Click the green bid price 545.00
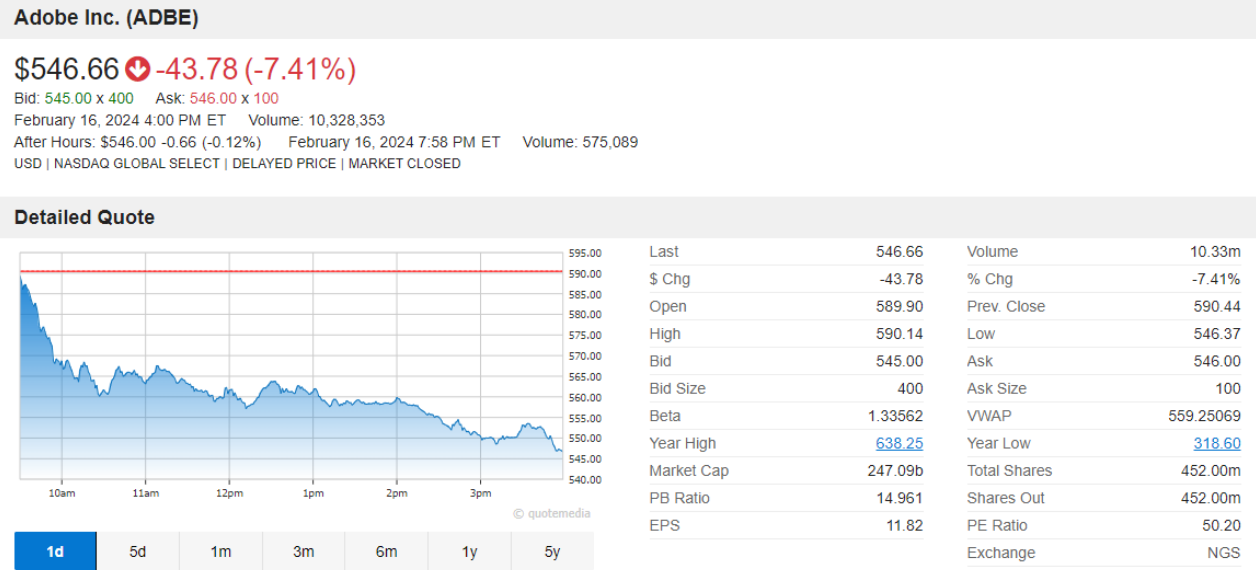 coord(68,98)
